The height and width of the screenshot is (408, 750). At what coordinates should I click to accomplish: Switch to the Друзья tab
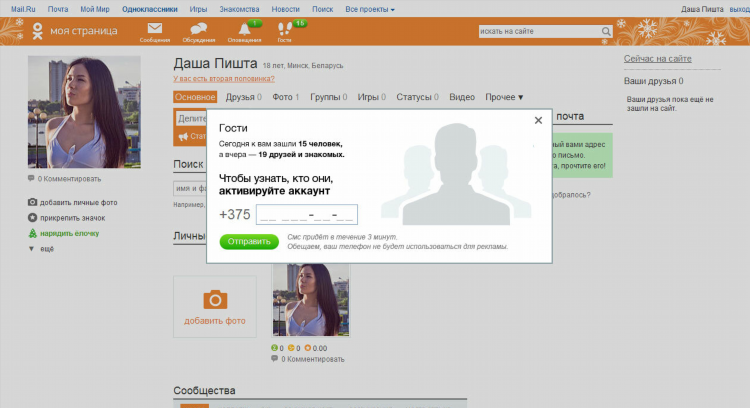click(x=243, y=97)
